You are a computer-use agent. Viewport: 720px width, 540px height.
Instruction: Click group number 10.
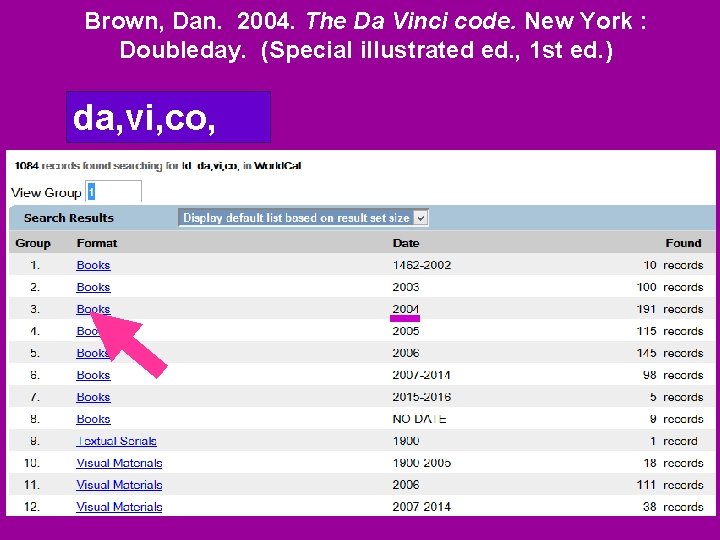(32, 463)
